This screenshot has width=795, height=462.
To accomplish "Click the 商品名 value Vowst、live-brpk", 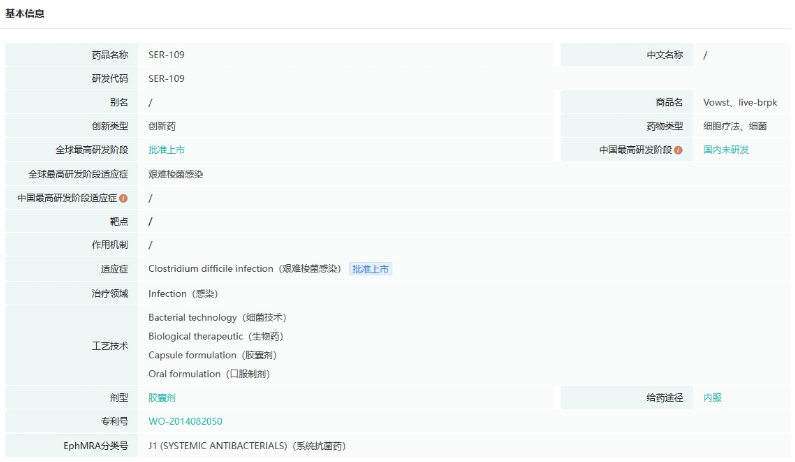I will pos(740,102).
